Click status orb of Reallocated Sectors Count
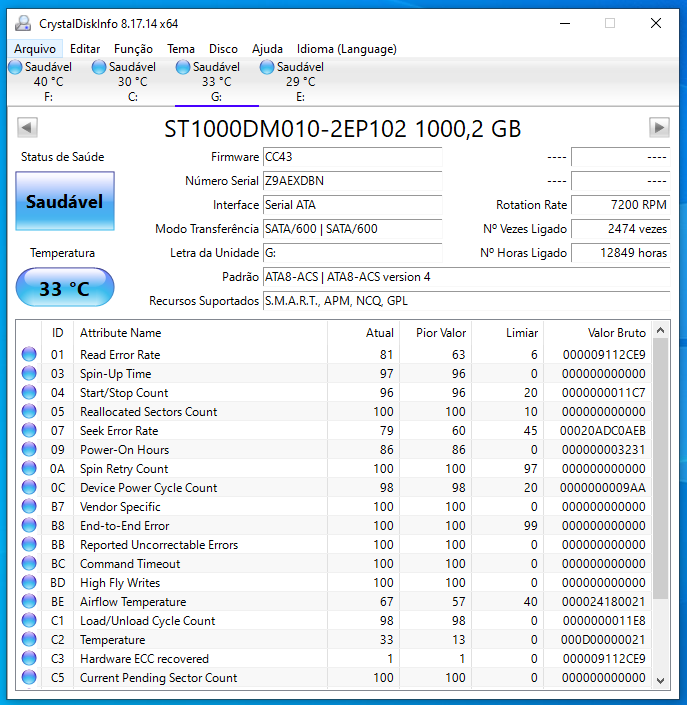Image resolution: width=687 pixels, height=705 pixels. [x=29, y=411]
